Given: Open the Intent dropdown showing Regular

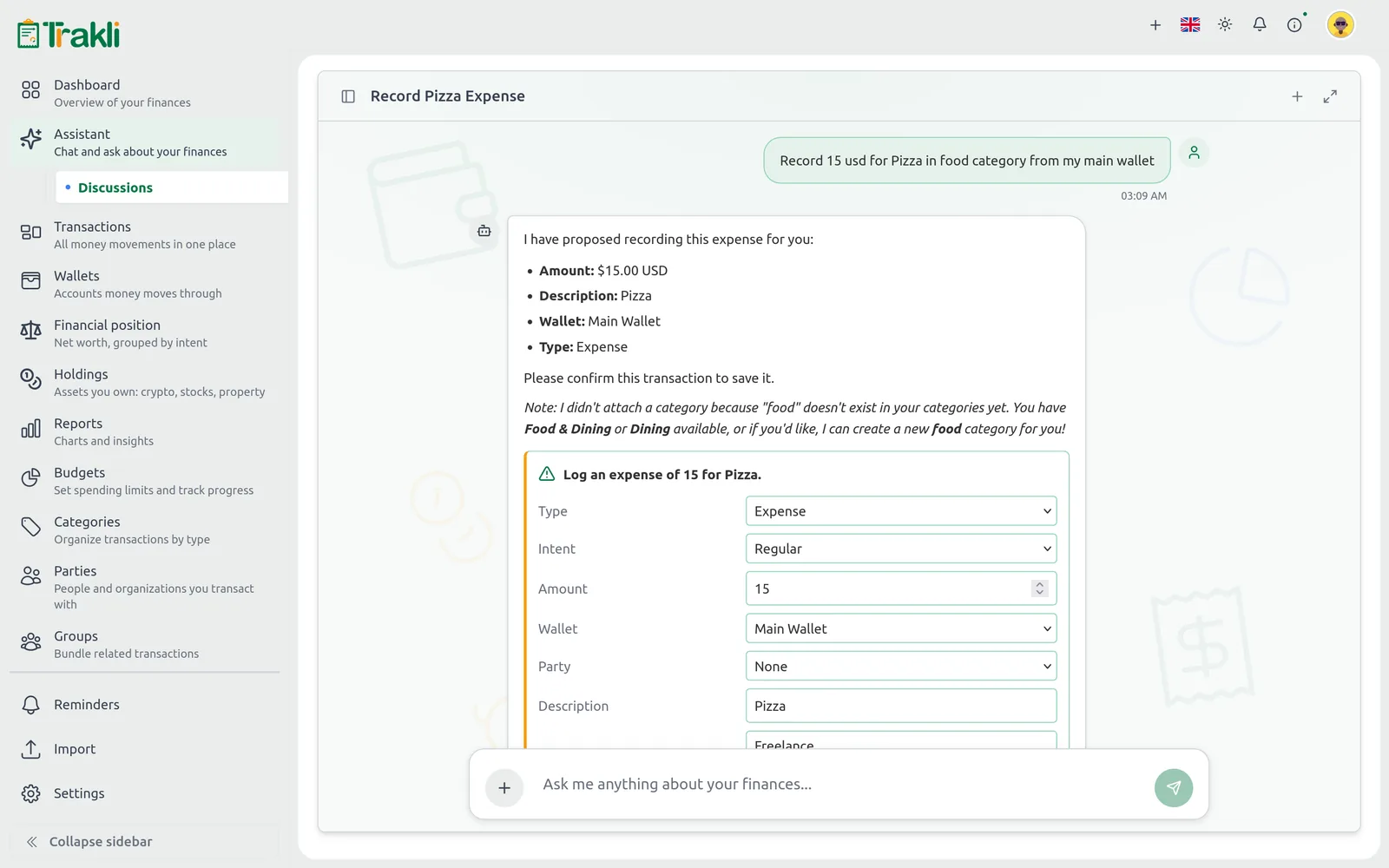Looking at the screenshot, I should point(901,549).
